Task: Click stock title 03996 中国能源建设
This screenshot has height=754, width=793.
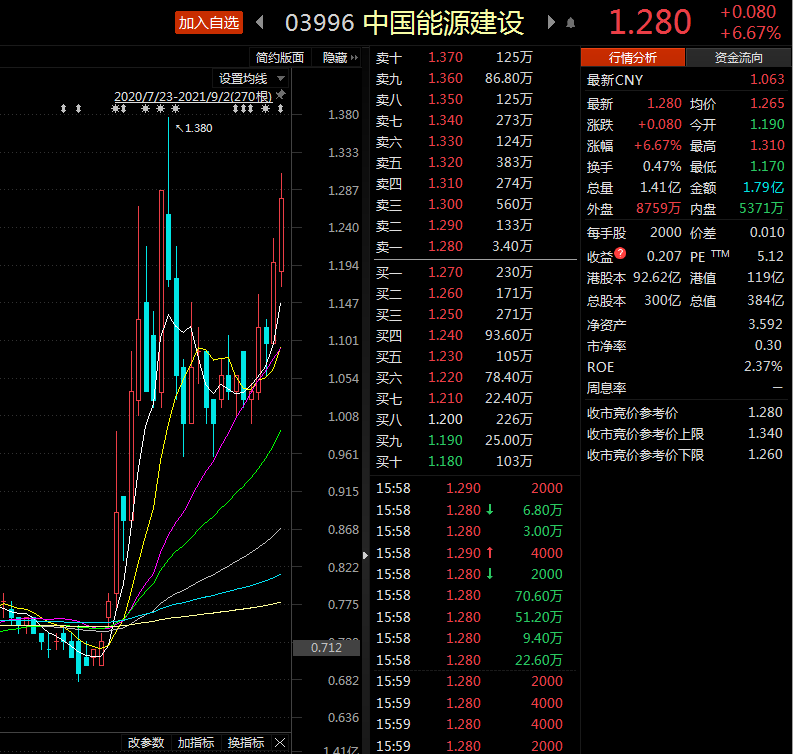Action: tap(404, 23)
